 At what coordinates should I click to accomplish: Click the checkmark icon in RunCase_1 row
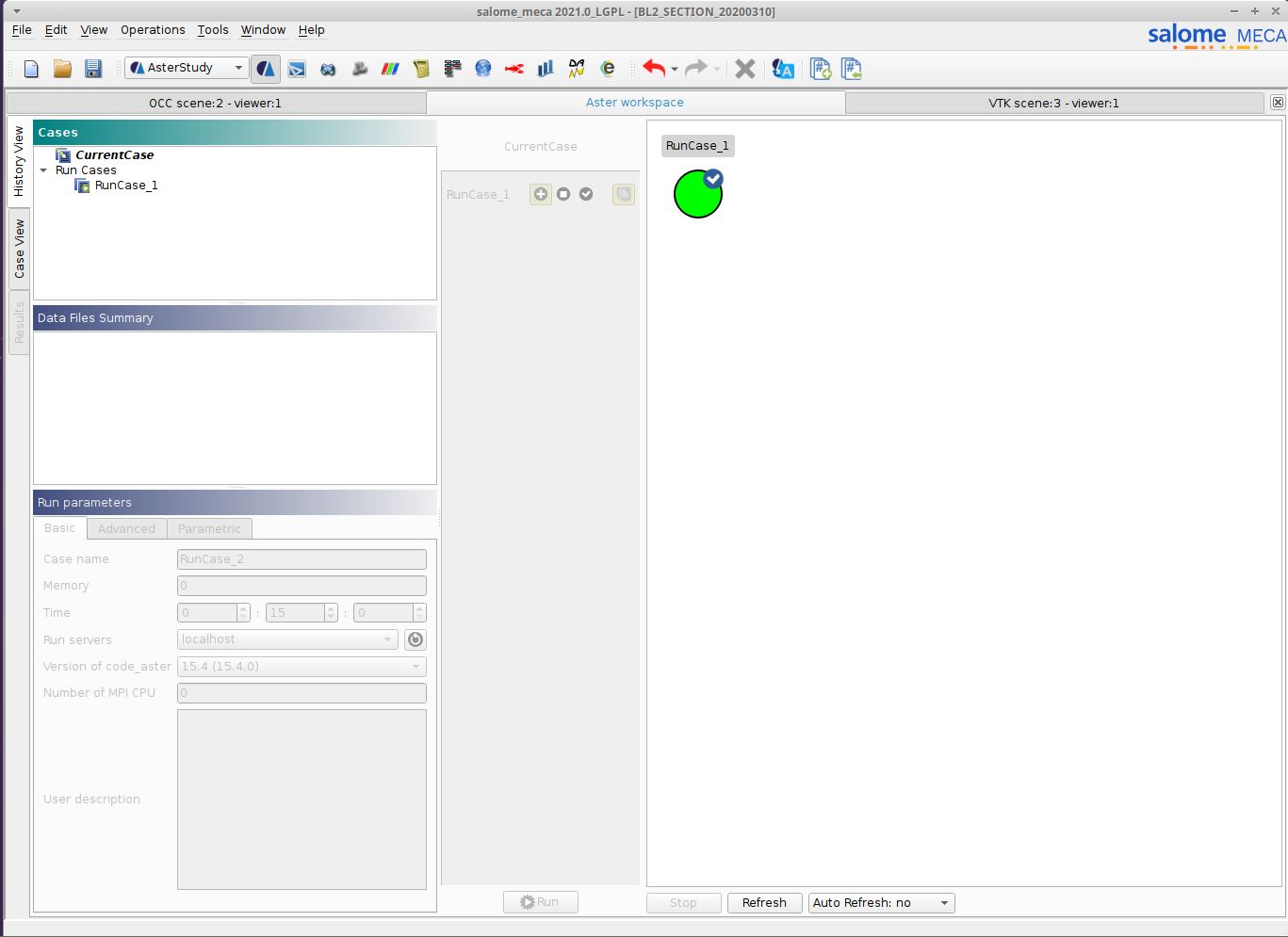[586, 194]
